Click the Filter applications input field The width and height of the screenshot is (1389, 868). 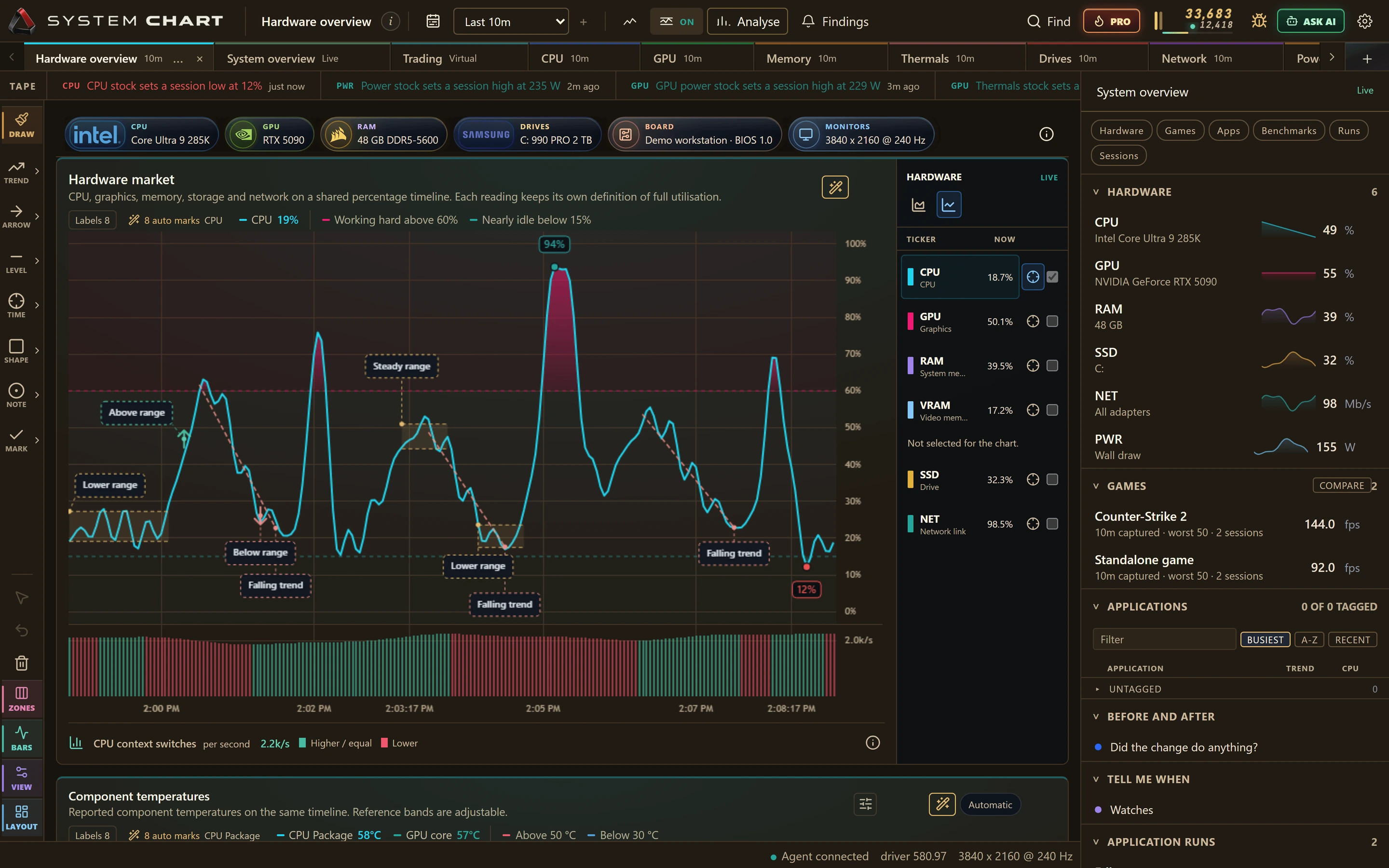pos(1164,639)
